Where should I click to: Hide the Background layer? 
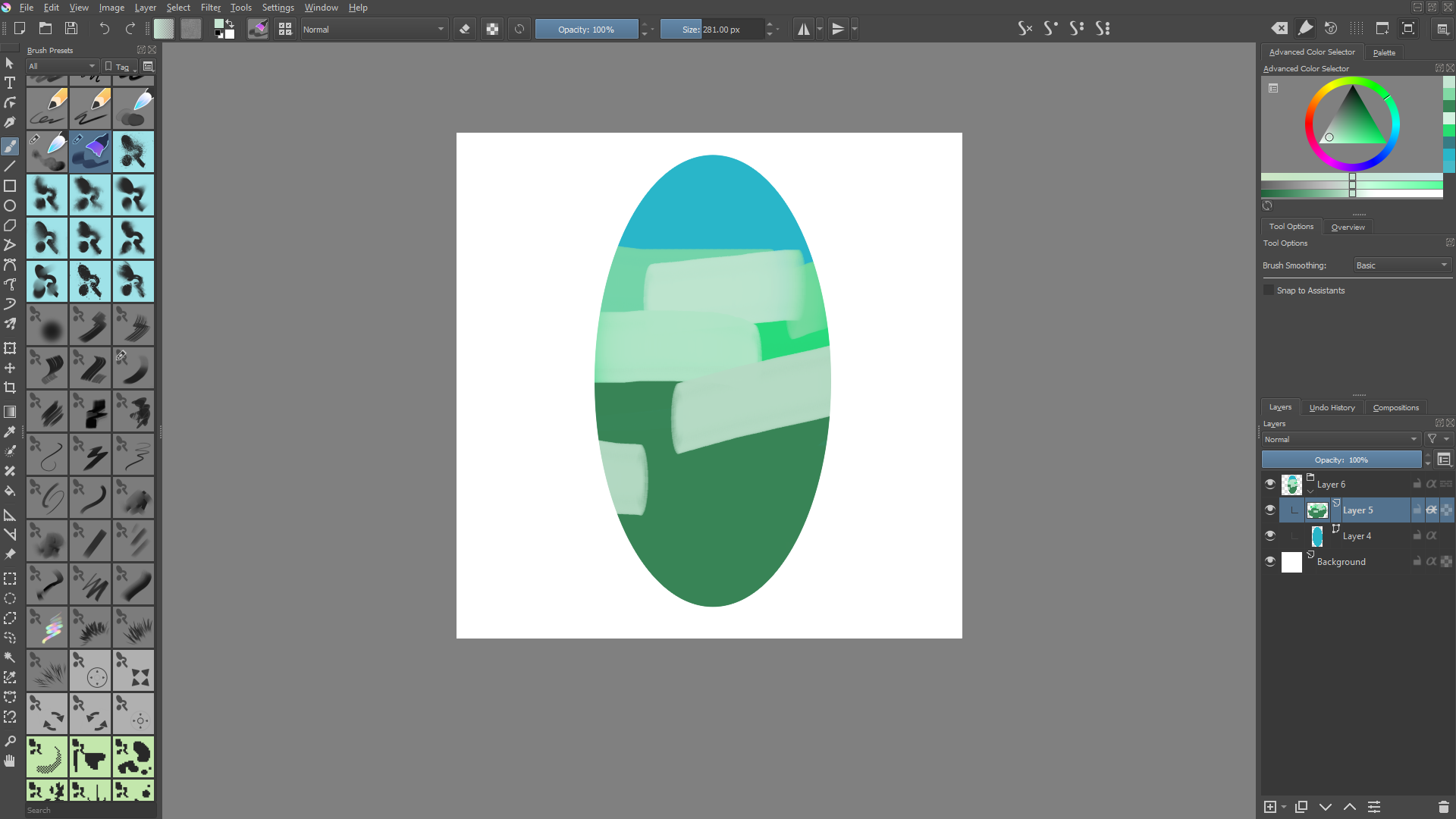tap(1270, 561)
